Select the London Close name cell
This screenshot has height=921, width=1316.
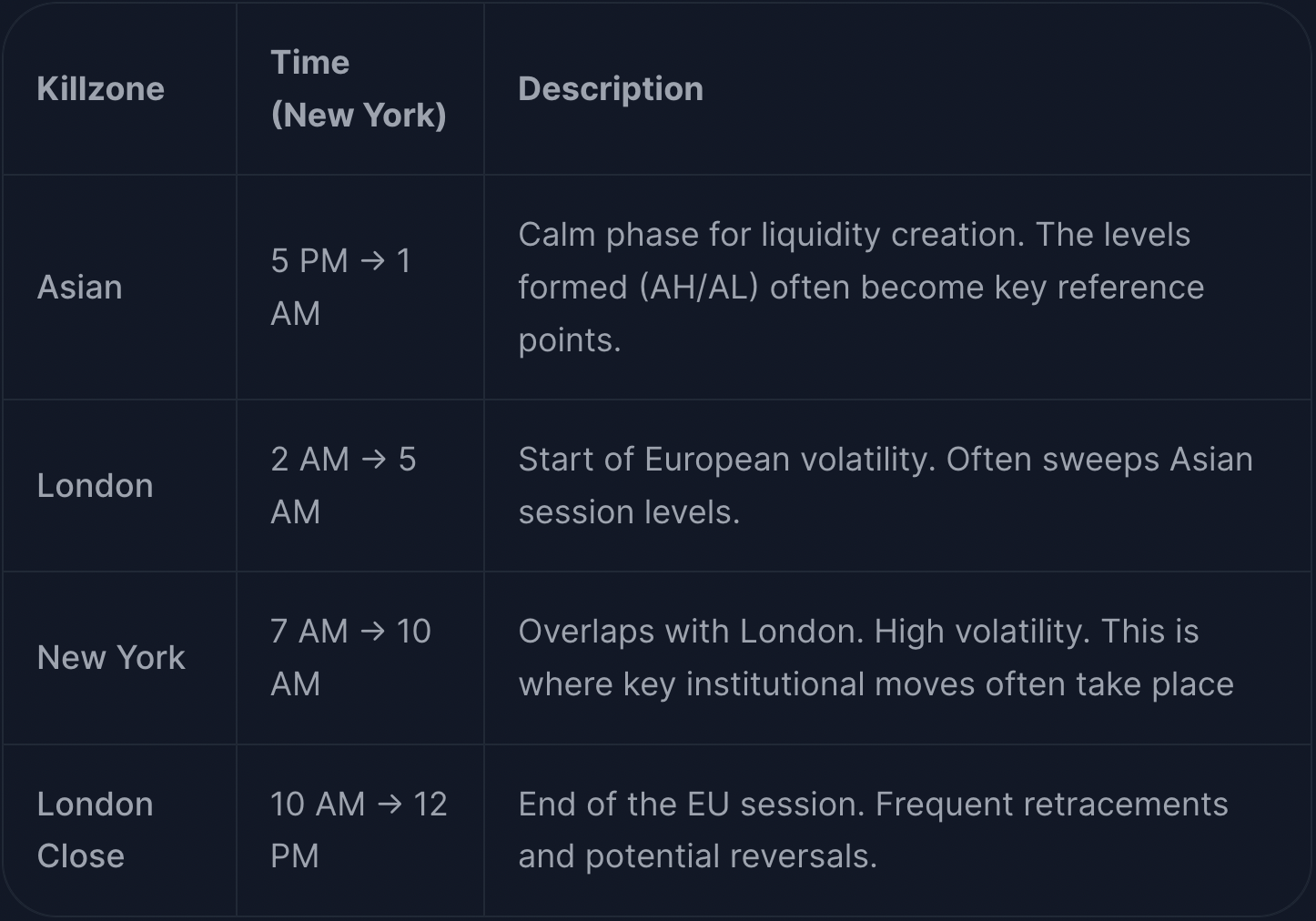pos(95,830)
